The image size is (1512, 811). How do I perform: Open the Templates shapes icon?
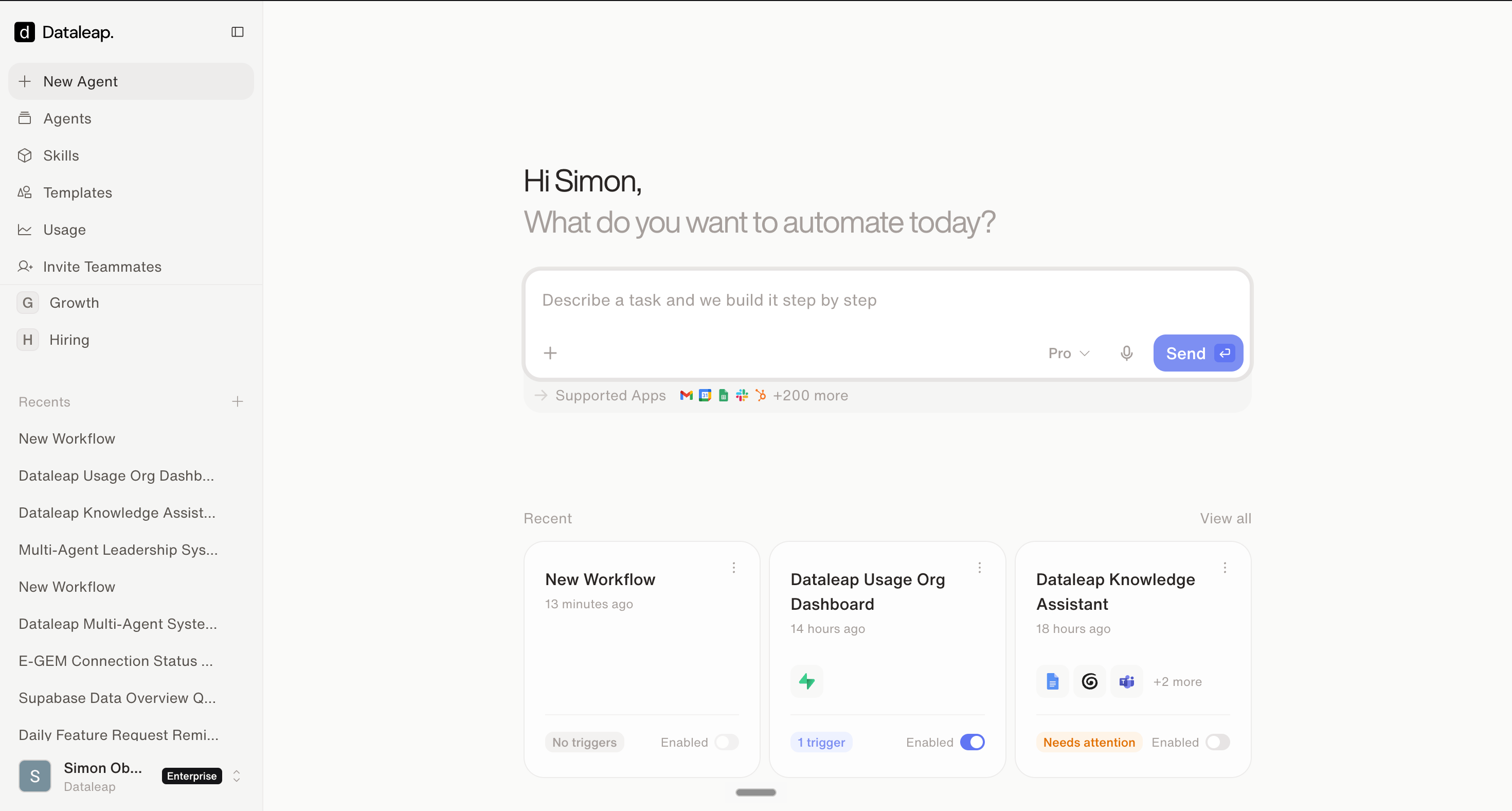tap(25, 192)
